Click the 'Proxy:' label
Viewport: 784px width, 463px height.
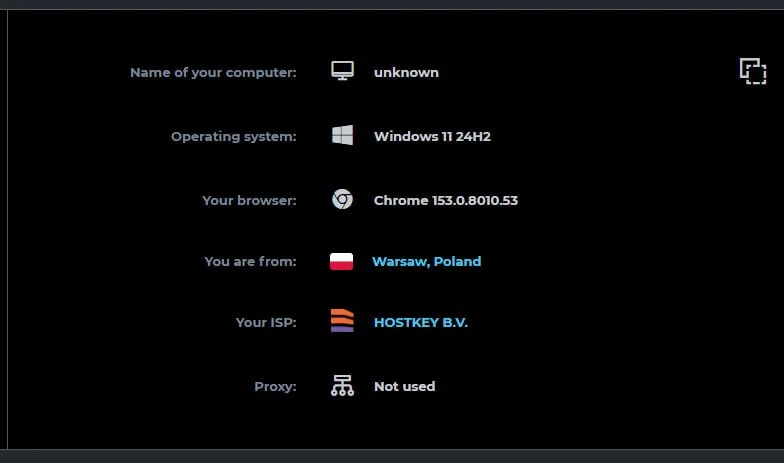tap(276, 386)
